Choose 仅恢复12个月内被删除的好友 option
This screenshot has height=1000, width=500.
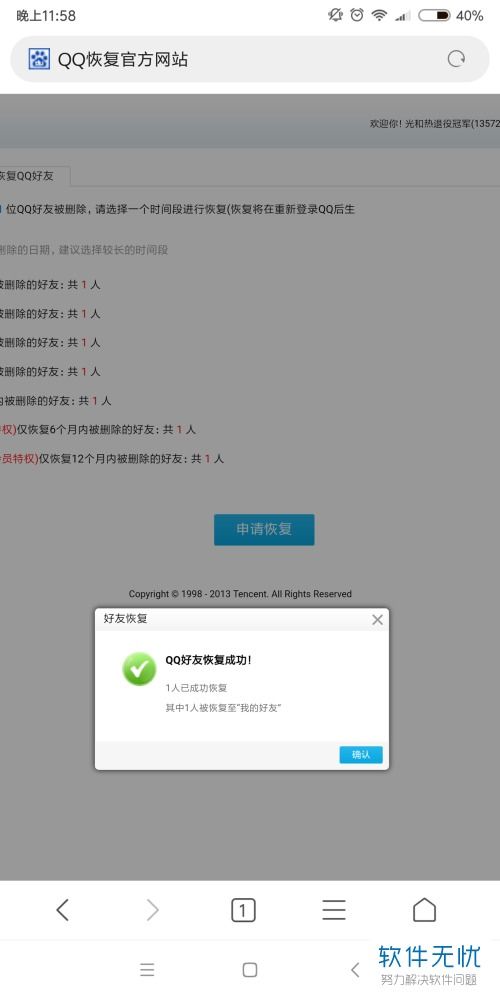click(112, 459)
